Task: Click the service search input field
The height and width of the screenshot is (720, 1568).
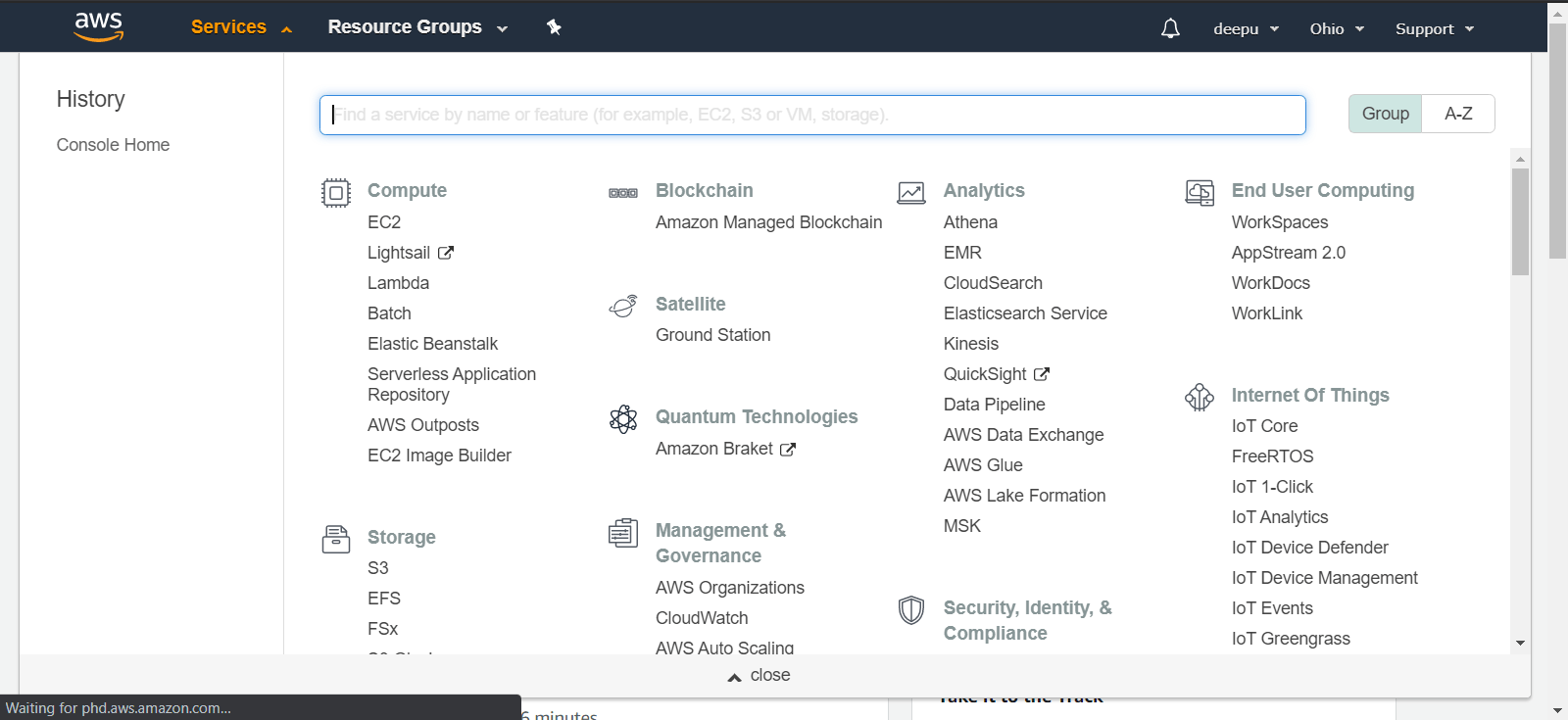Action: point(812,115)
